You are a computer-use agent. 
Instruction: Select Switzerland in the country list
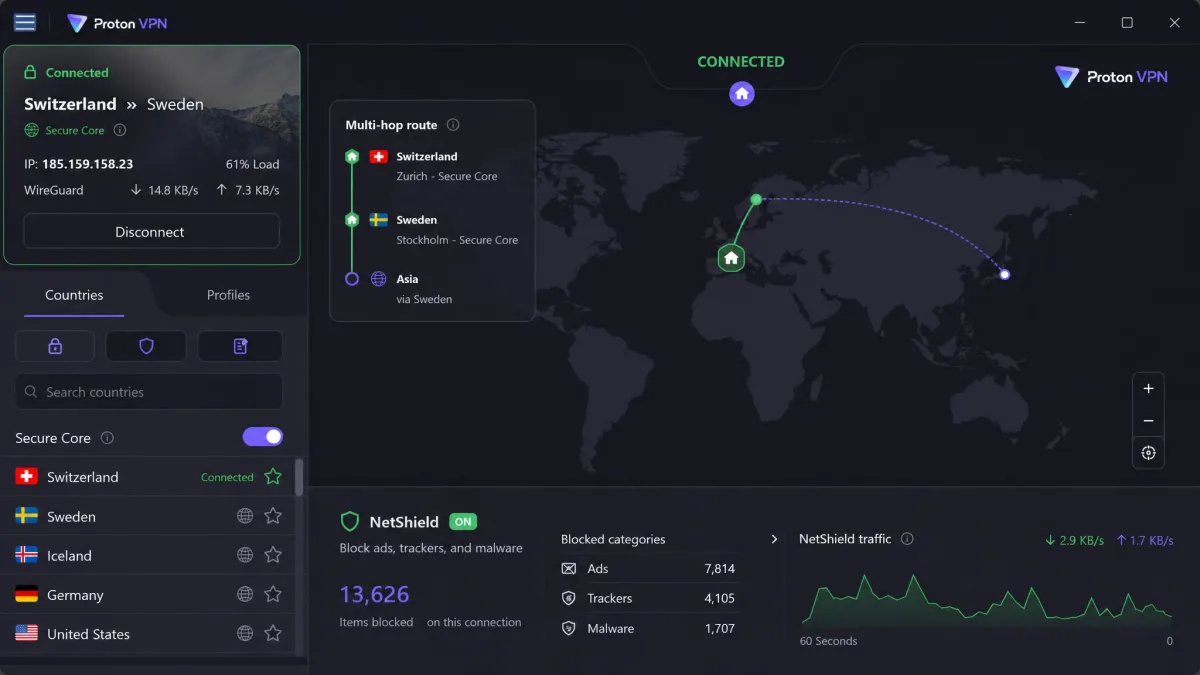[148, 477]
